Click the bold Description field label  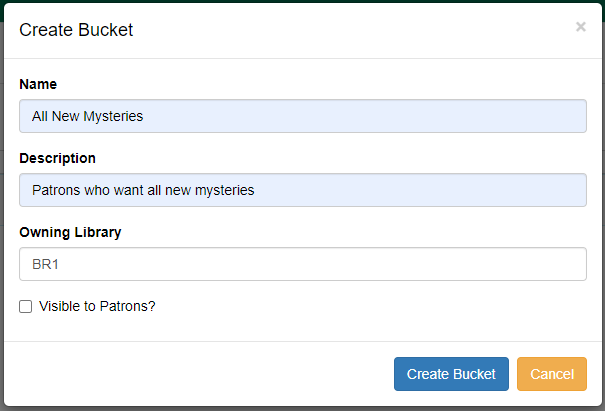point(57,158)
